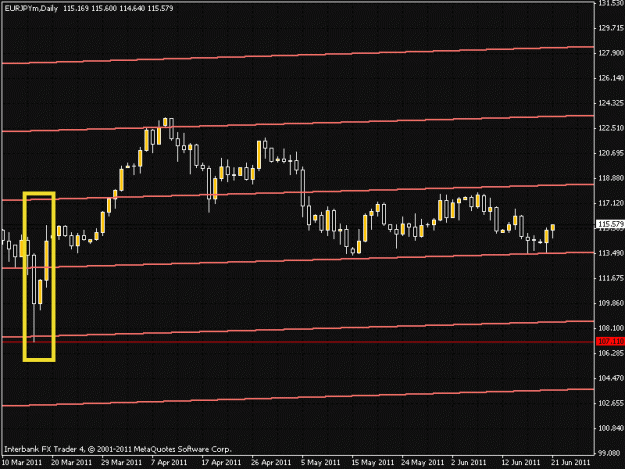Click the 24 May 2011 date label

coord(423,462)
